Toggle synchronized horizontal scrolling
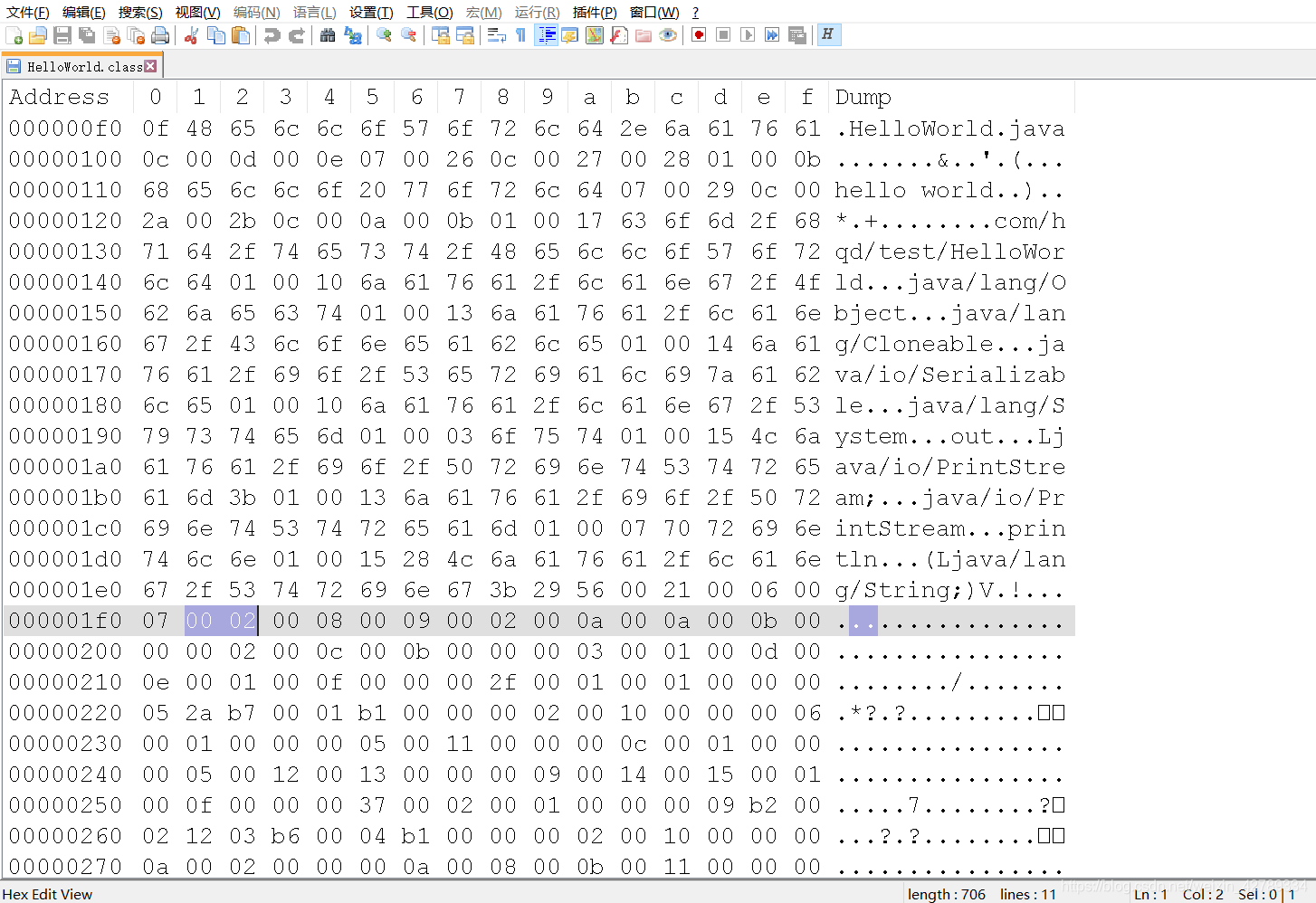1316x903 pixels. pyautogui.click(x=465, y=35)
